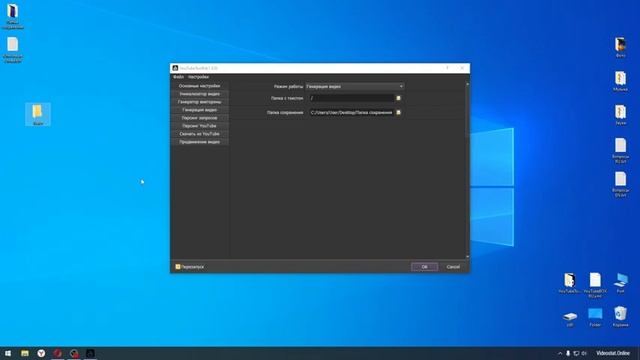Select the YouTubeBOX file desktop icon
This screenshot has height=360, width=640.
tap(595, 285)
